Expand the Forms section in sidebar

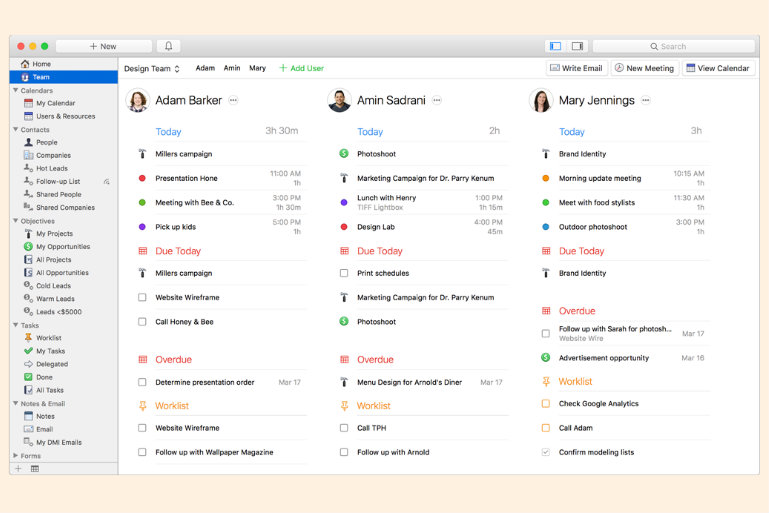(x=15, y=456)
